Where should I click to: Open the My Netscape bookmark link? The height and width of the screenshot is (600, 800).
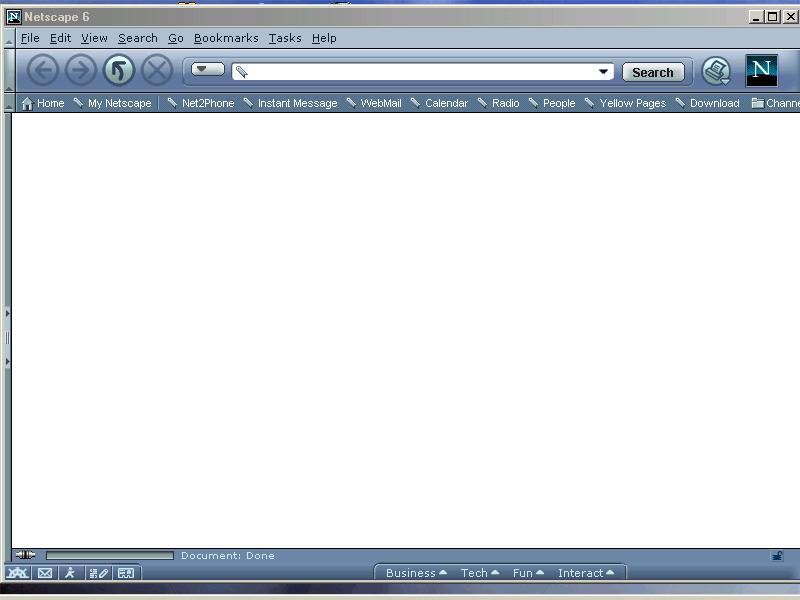(113, 103)
